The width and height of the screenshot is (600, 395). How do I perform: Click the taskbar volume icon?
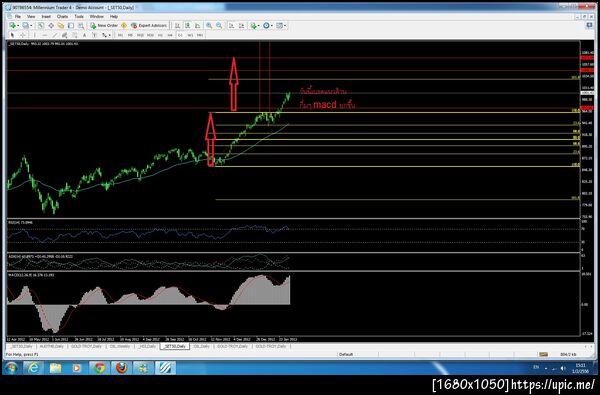(562, 368)
